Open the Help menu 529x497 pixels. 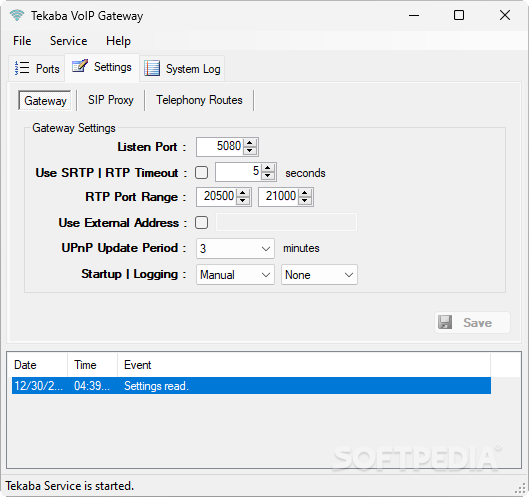[x=118, y=41]
